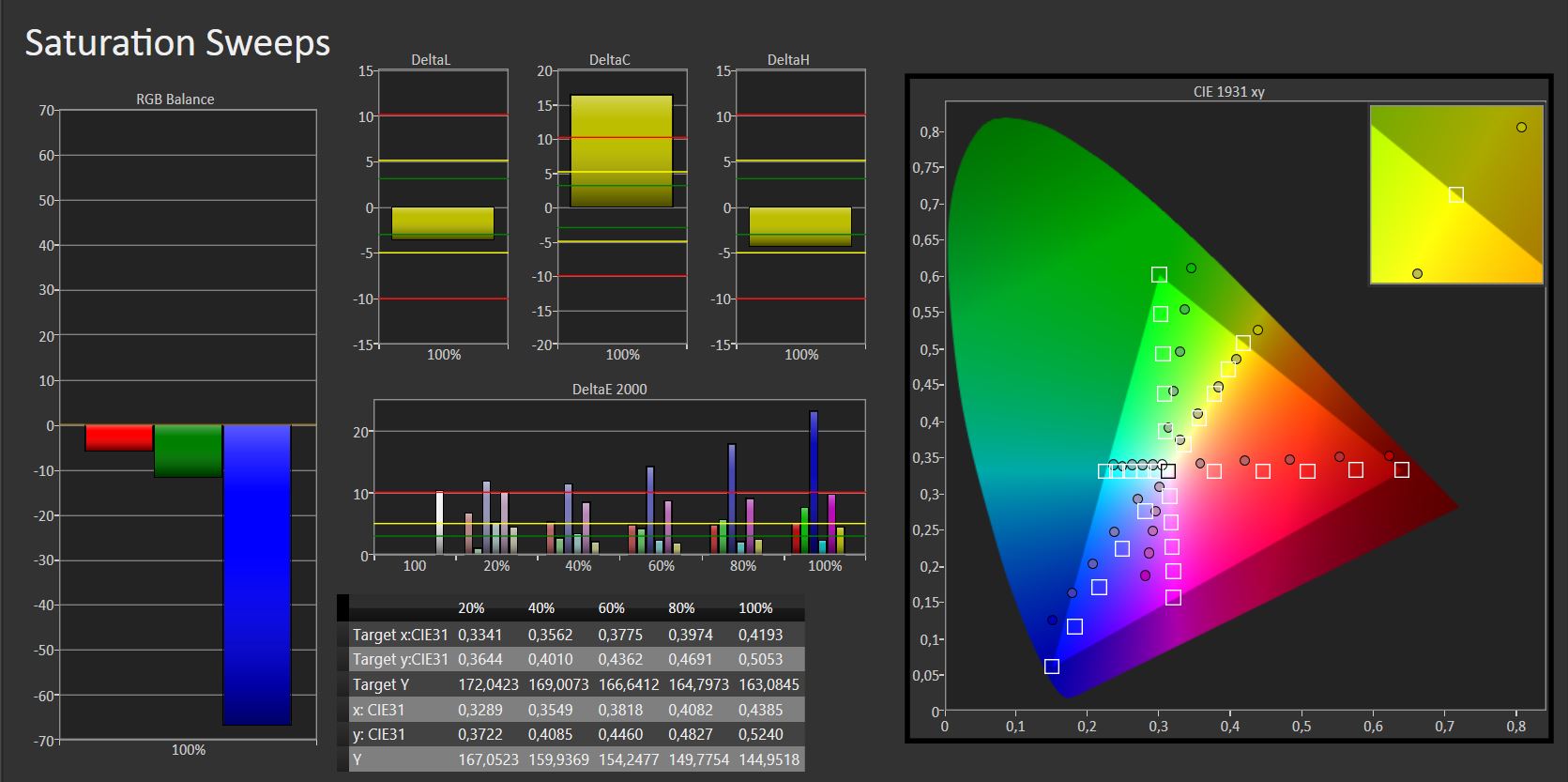Select the black white-point square in CIE diagram
Viewport: 1568px width, 782px height.
click(x=1167, y=470)
